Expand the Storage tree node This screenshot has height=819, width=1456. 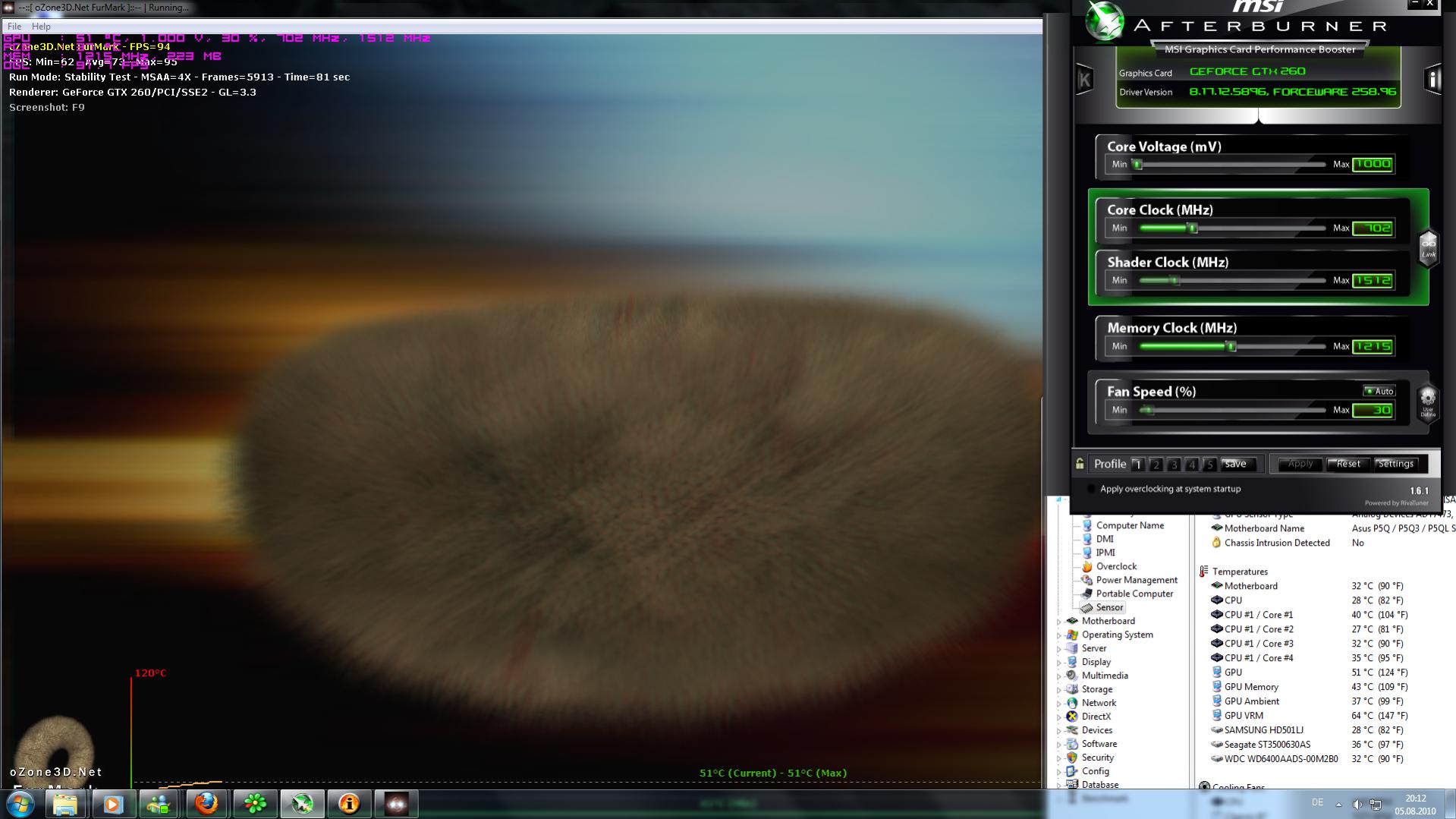[1059, 690]
